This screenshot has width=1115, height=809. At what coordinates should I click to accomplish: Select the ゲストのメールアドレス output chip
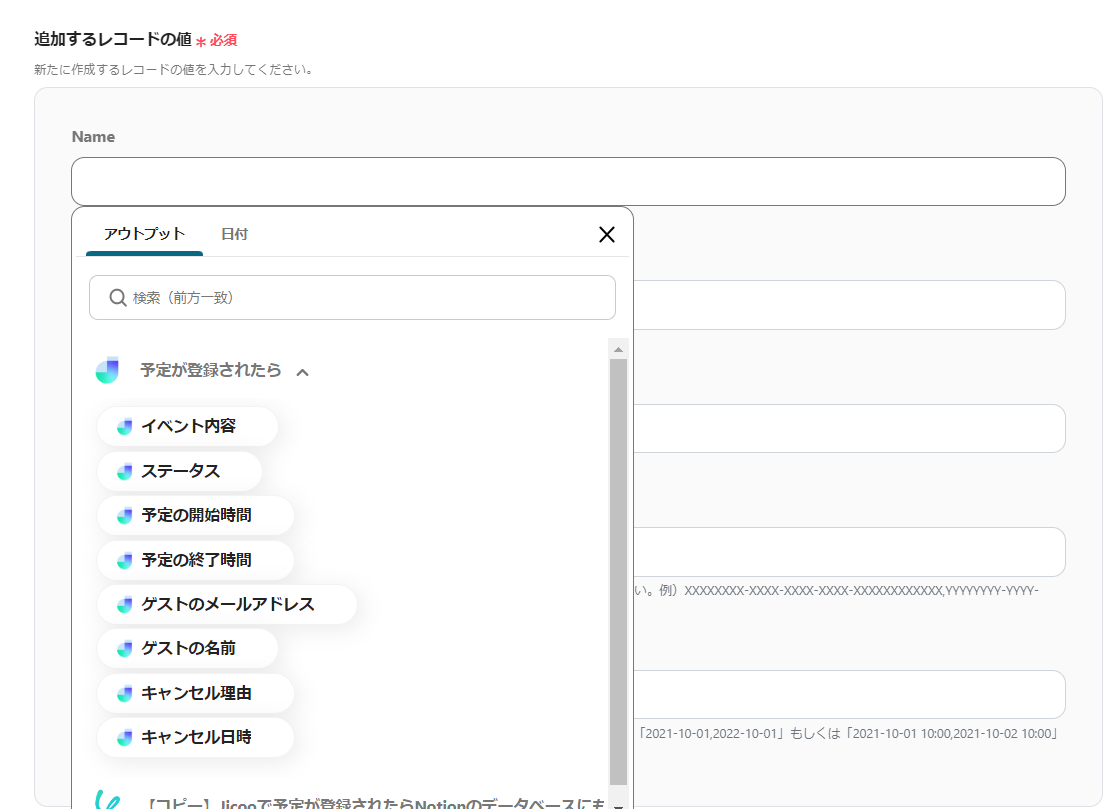click(x=227, y=604)
